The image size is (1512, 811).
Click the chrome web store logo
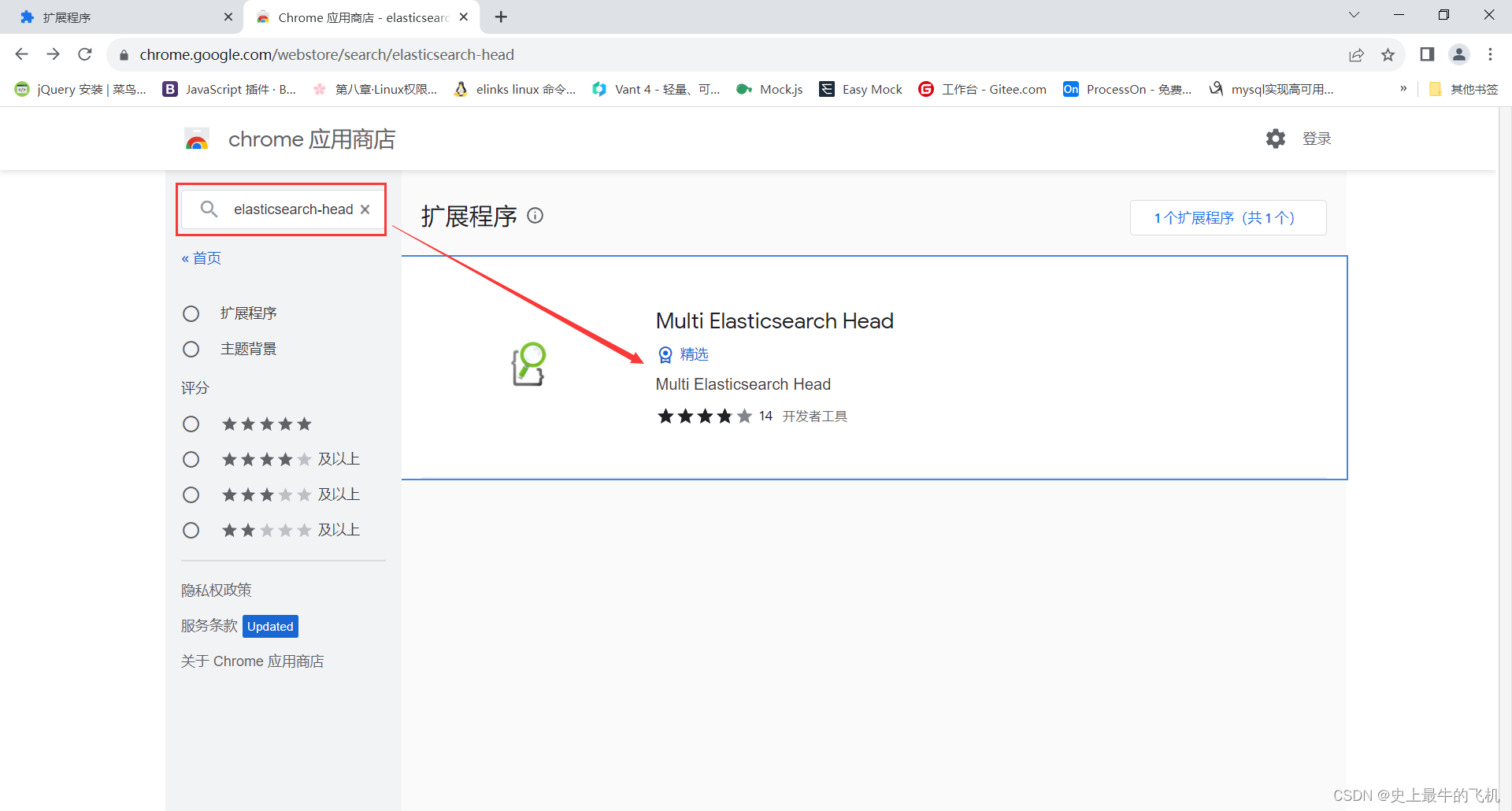tap(197, 139)
